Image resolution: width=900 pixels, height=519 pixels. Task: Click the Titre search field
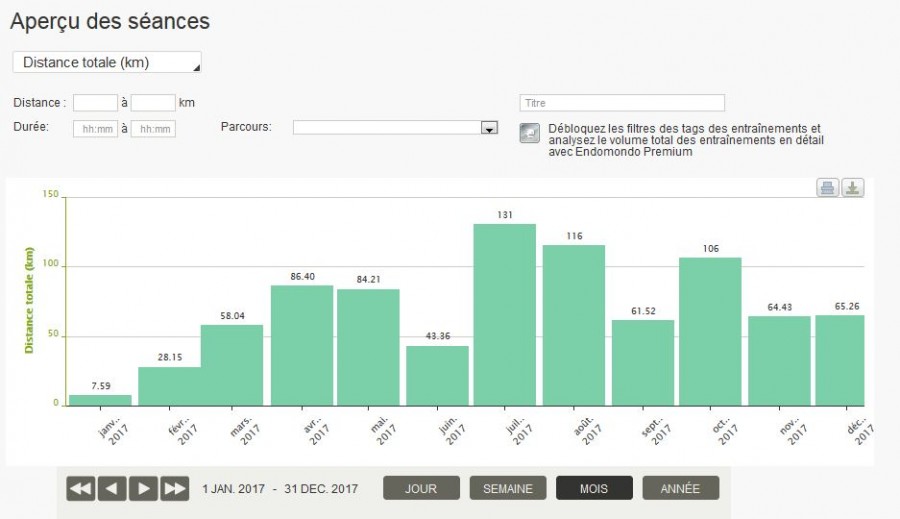point(622,103)
